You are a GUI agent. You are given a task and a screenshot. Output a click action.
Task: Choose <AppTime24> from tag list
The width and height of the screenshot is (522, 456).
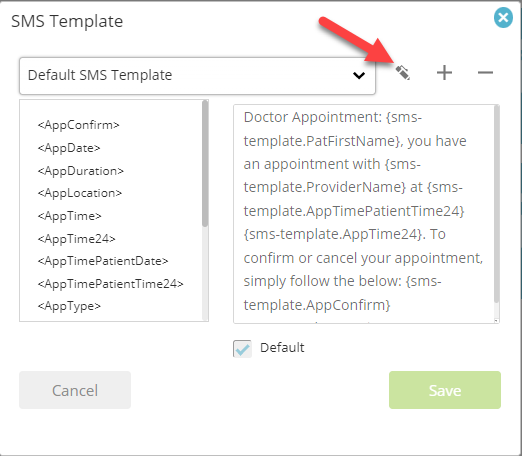point(76,239)
